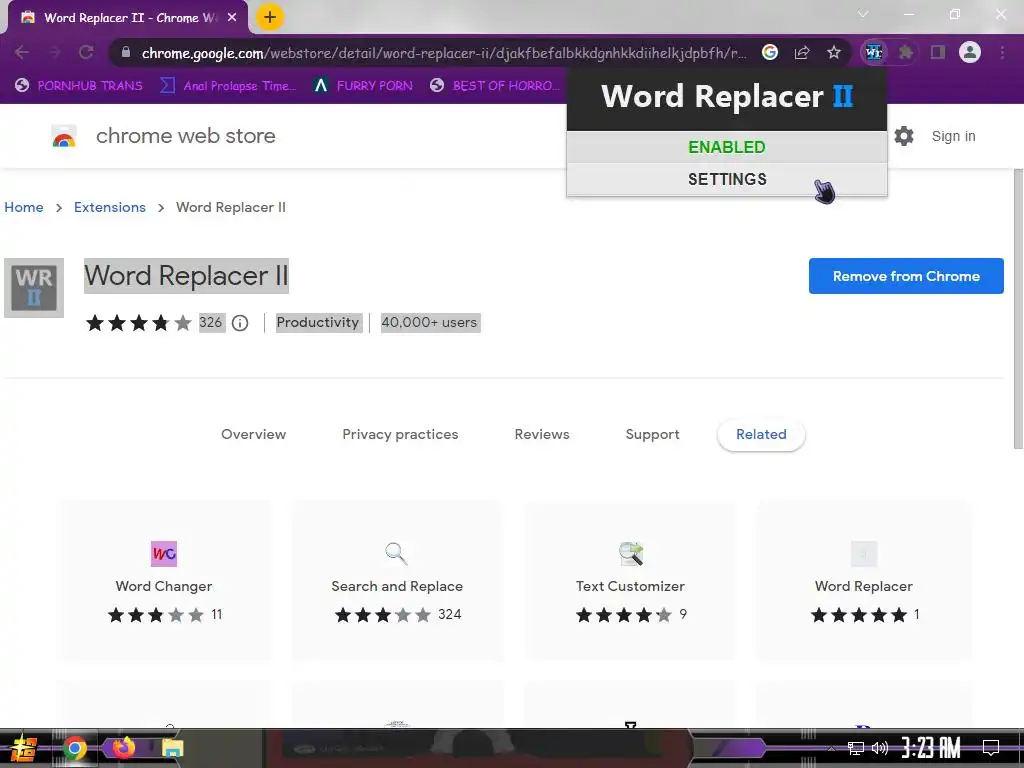Click the 40,000+ users text

[429, 323]
